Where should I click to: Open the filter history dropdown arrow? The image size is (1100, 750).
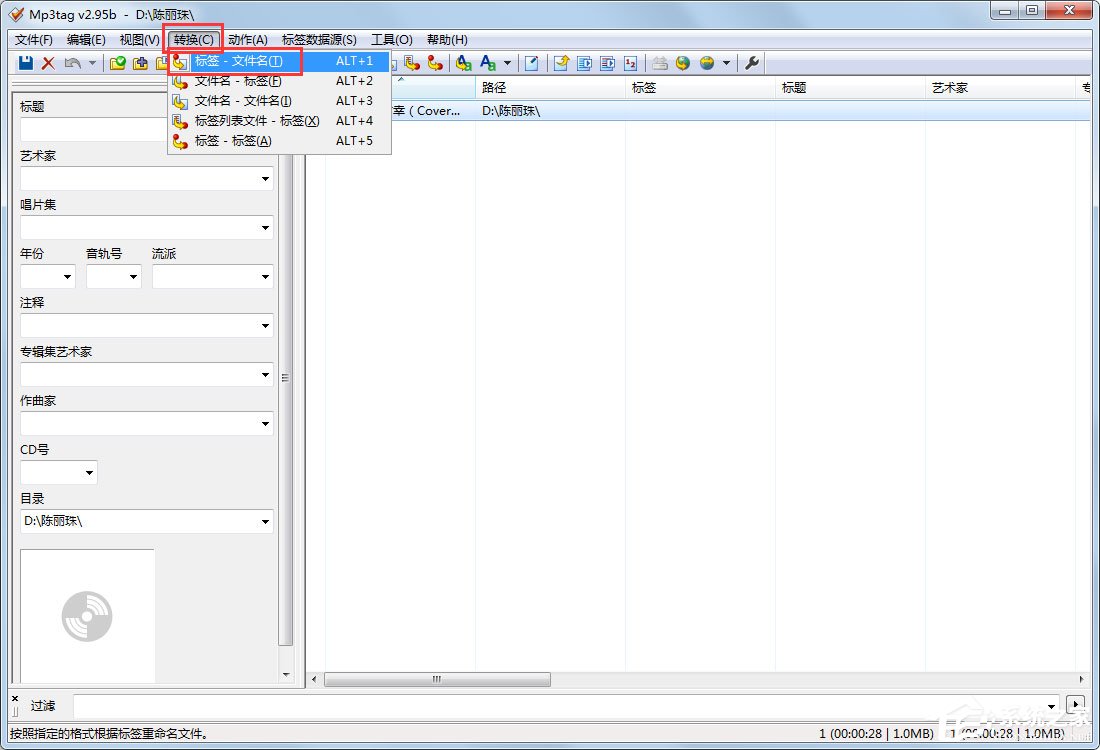1052,706
